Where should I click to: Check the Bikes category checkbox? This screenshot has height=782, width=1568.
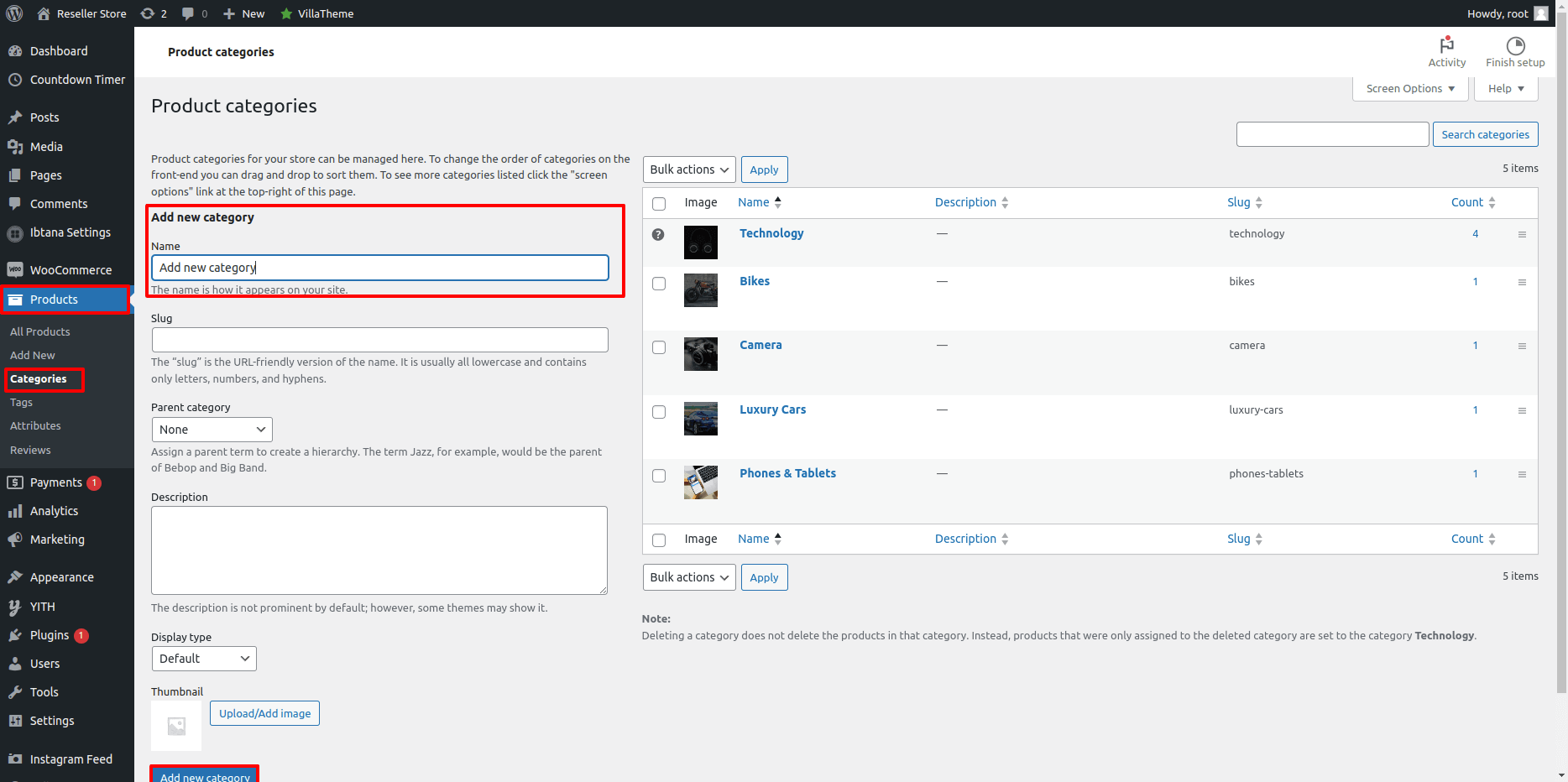(x=659, y=284)
